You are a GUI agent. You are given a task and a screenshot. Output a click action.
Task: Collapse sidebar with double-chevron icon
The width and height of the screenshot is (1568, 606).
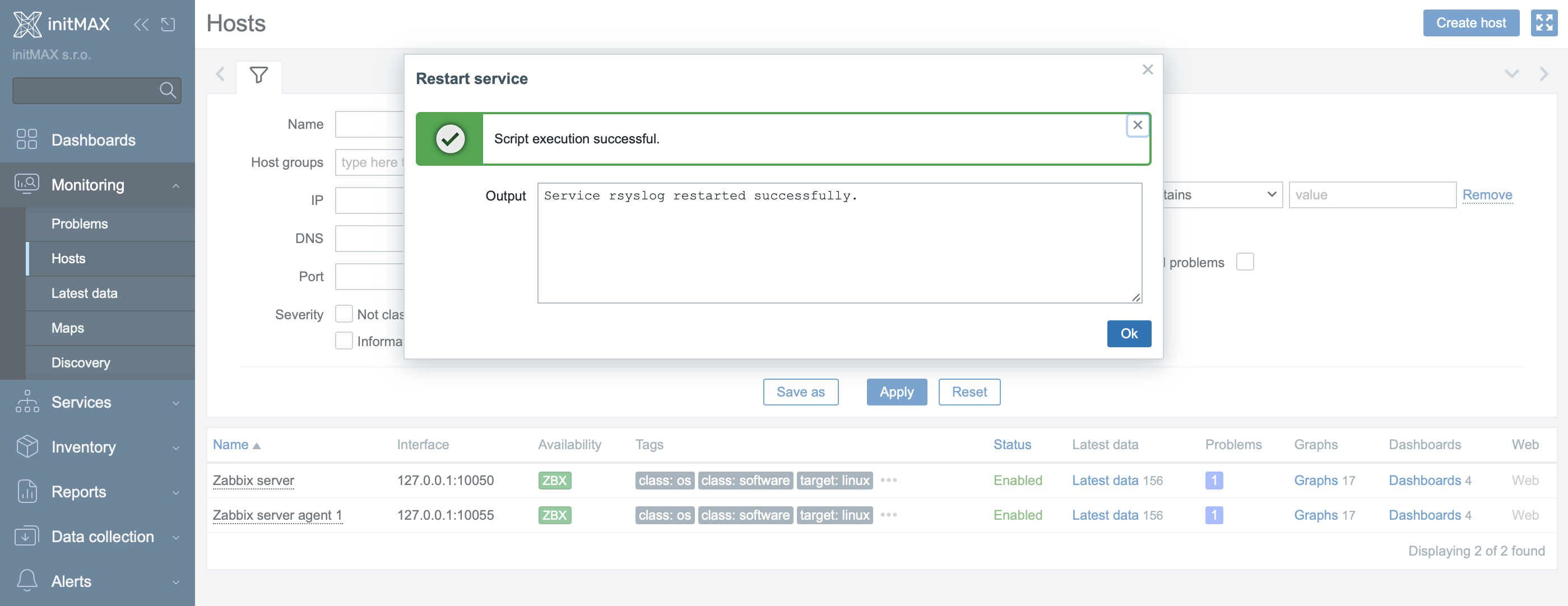(141, 24)
